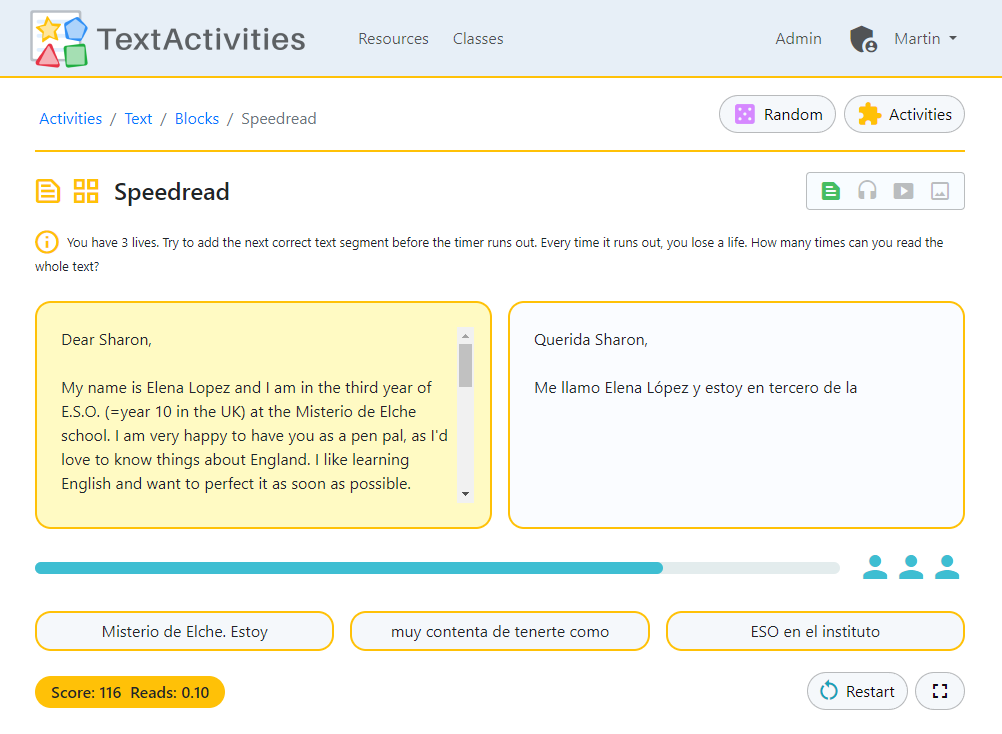
Task: Select the image resource icon
Action: [x=940, y=191]
